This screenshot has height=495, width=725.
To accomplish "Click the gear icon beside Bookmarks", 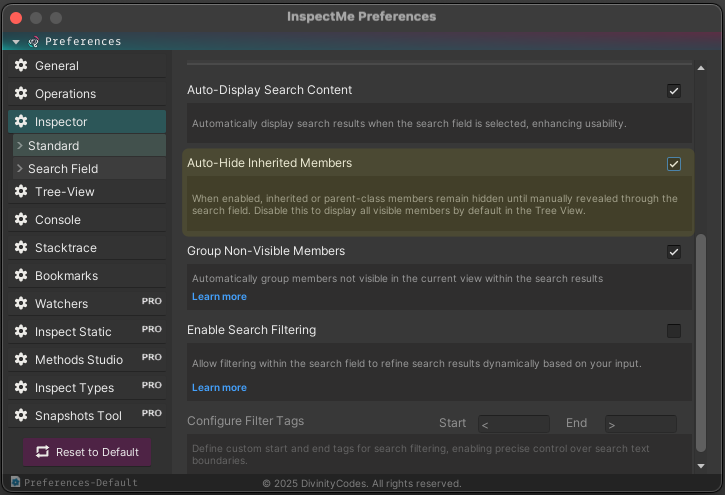I will [20, 276].
